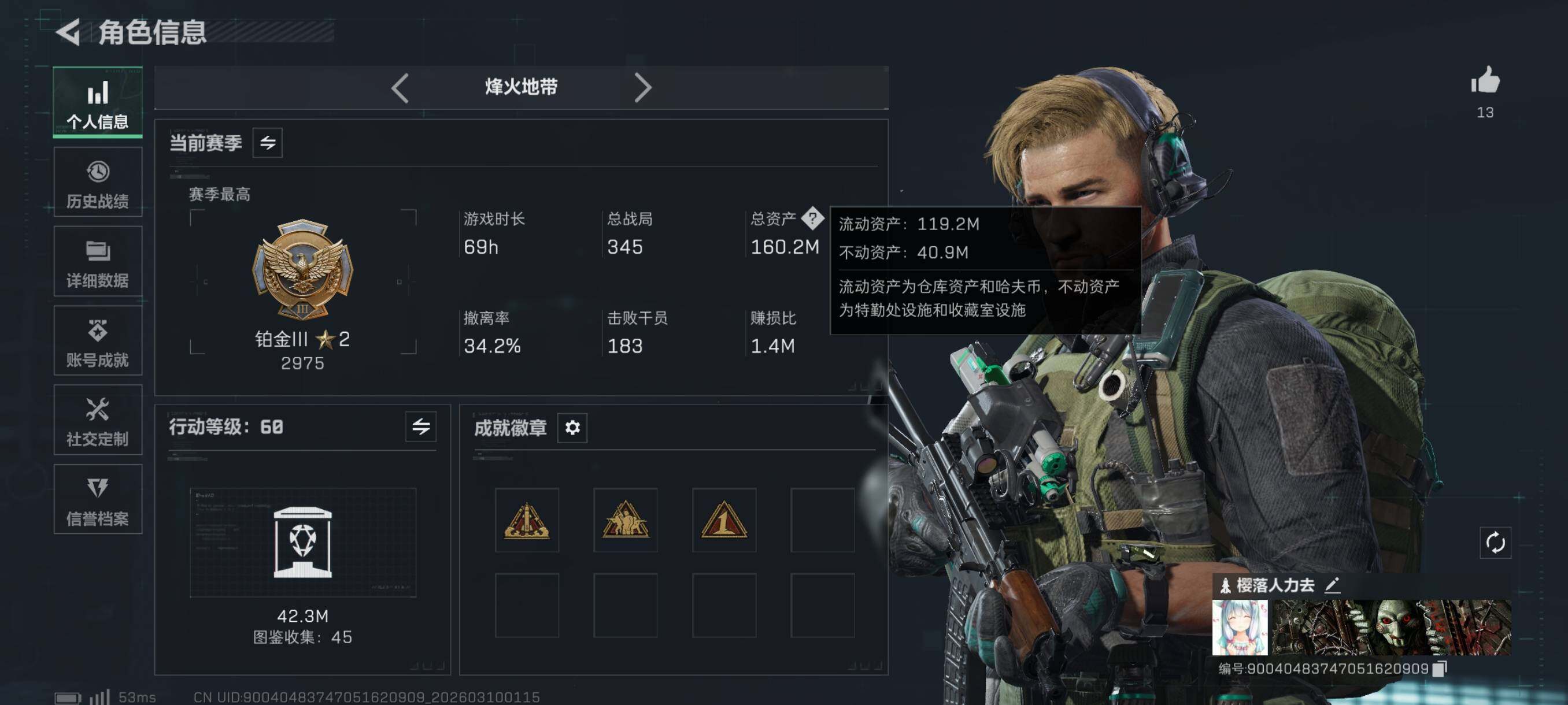Select the 个人信息 sidebar tab
The width and height of the screenshot is (1568, 705).
click(97, 102)
